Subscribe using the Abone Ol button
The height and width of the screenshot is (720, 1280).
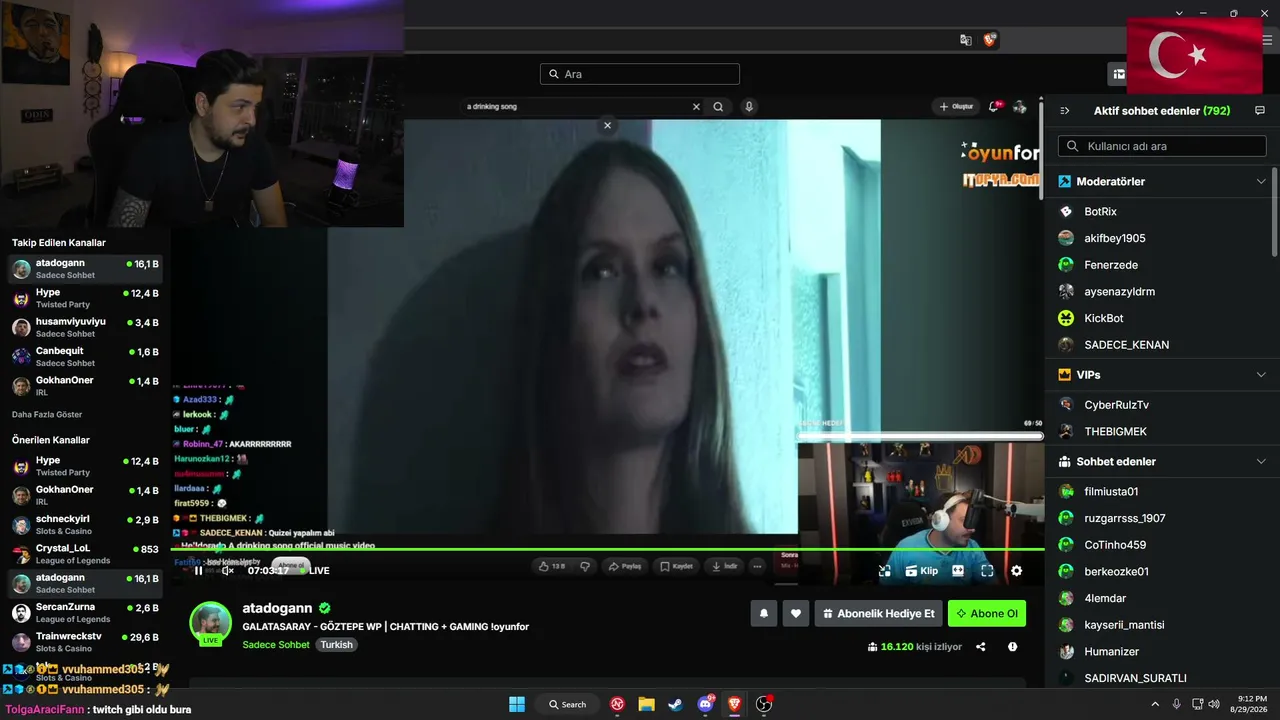987,614
